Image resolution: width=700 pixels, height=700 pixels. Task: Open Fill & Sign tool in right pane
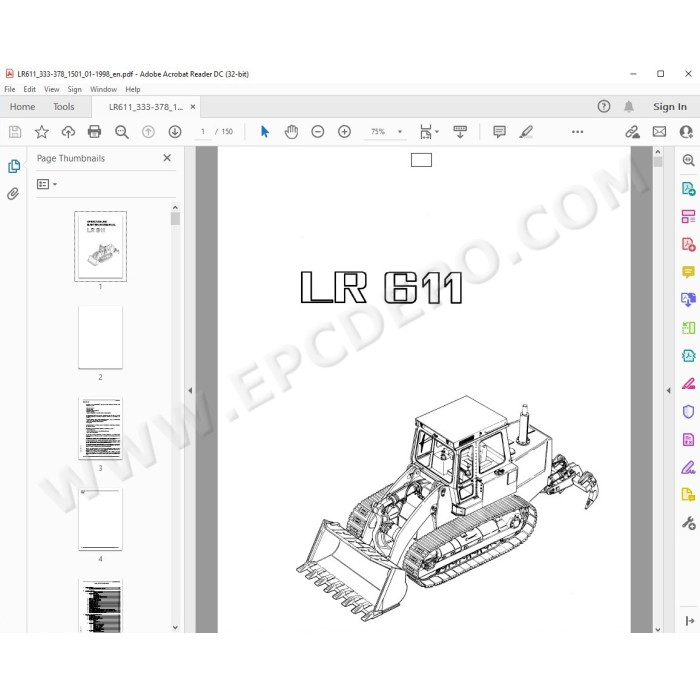(x=688, y=467)
